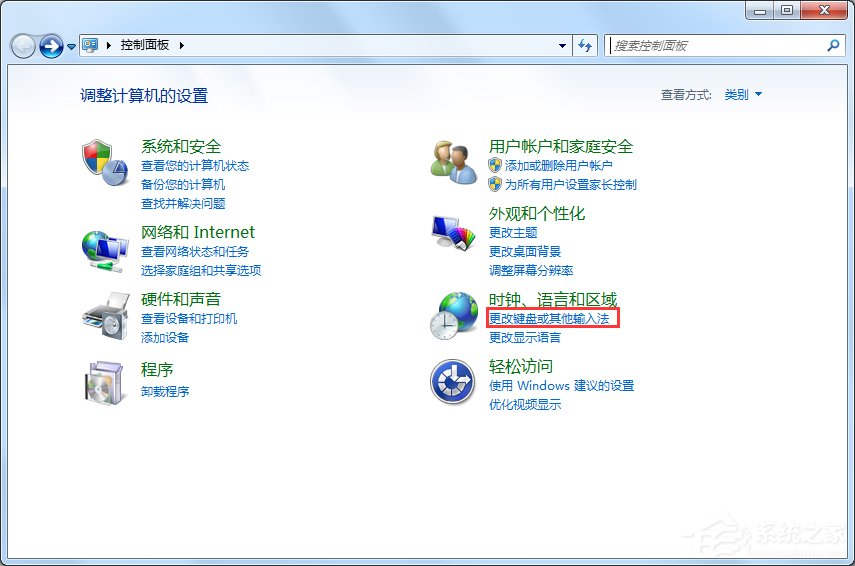
Task: Select 调整屏幕分辨率 link
Action: click(x=531, y=270)
